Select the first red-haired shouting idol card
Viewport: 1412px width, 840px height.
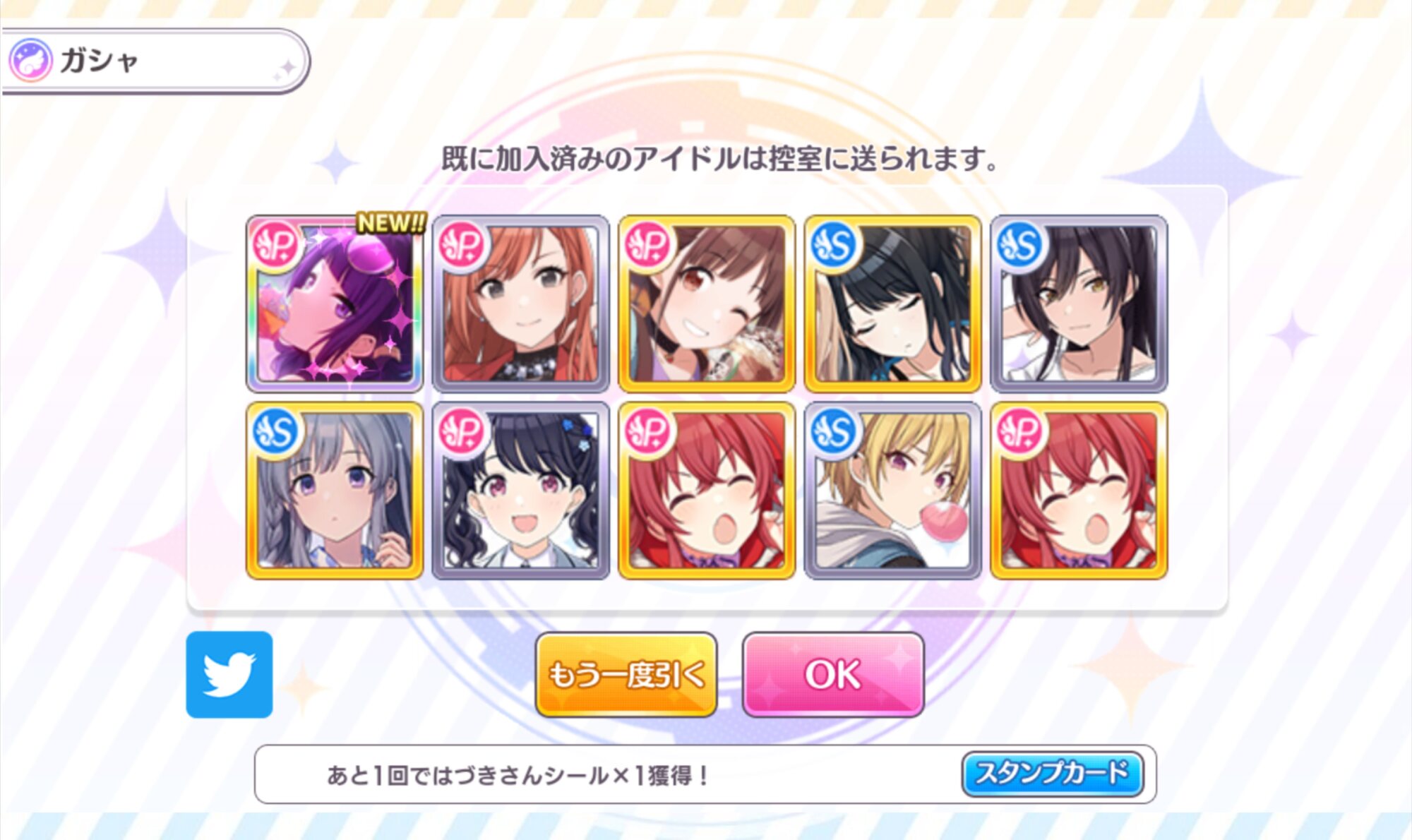[707, 491]
